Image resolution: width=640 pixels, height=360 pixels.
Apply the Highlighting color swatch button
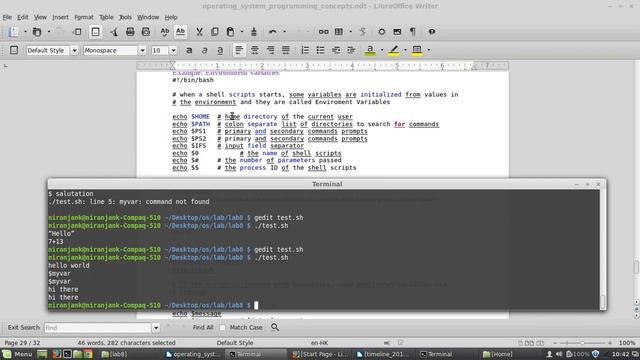[x=394, y=50]
